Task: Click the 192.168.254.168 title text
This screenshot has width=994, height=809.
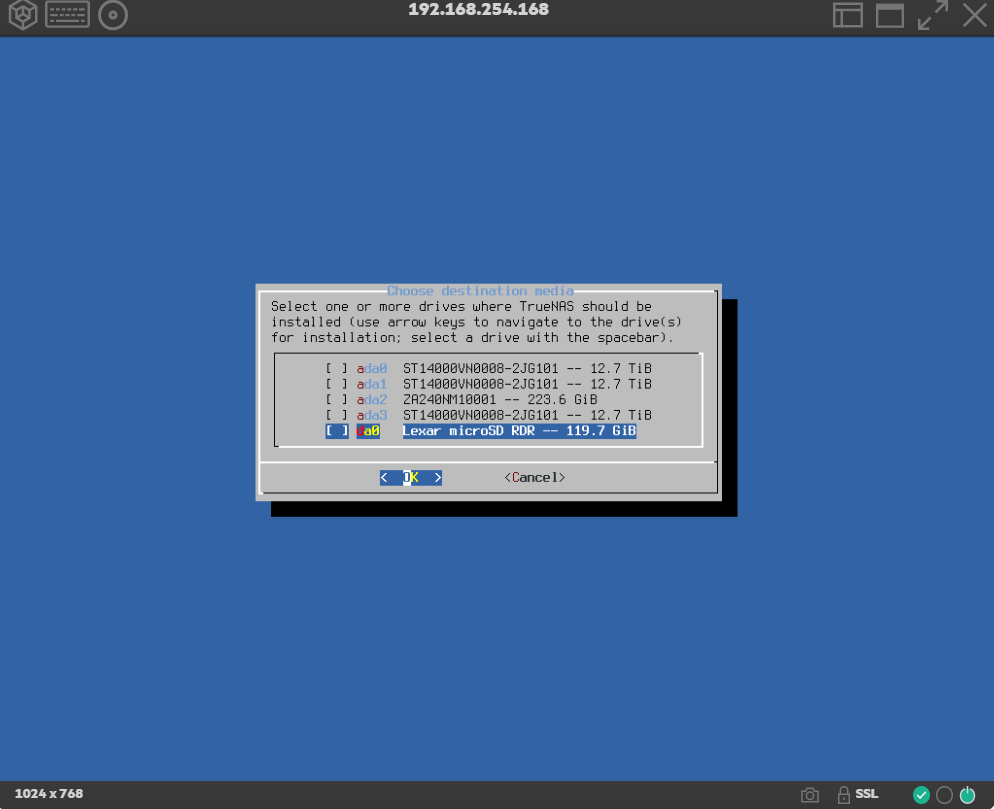Action: [478, 10]
